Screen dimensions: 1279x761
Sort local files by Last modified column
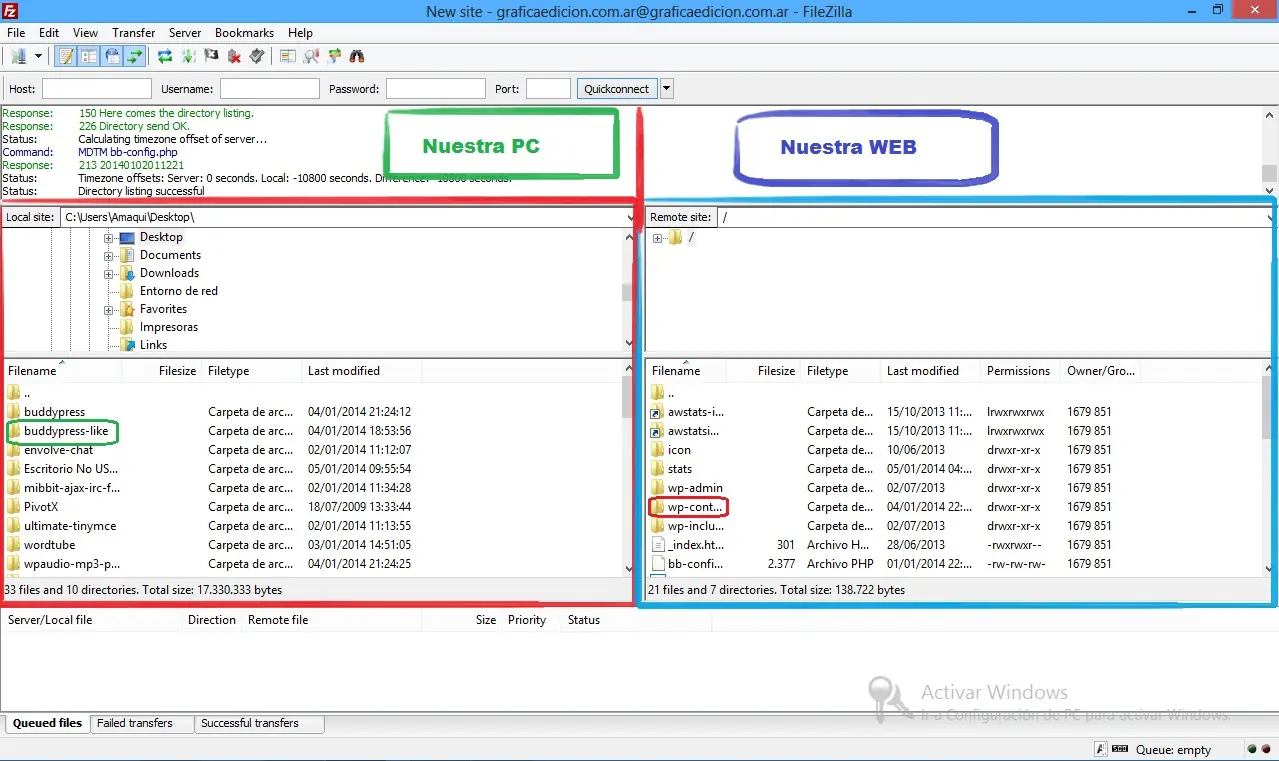[x=361, y=371]
